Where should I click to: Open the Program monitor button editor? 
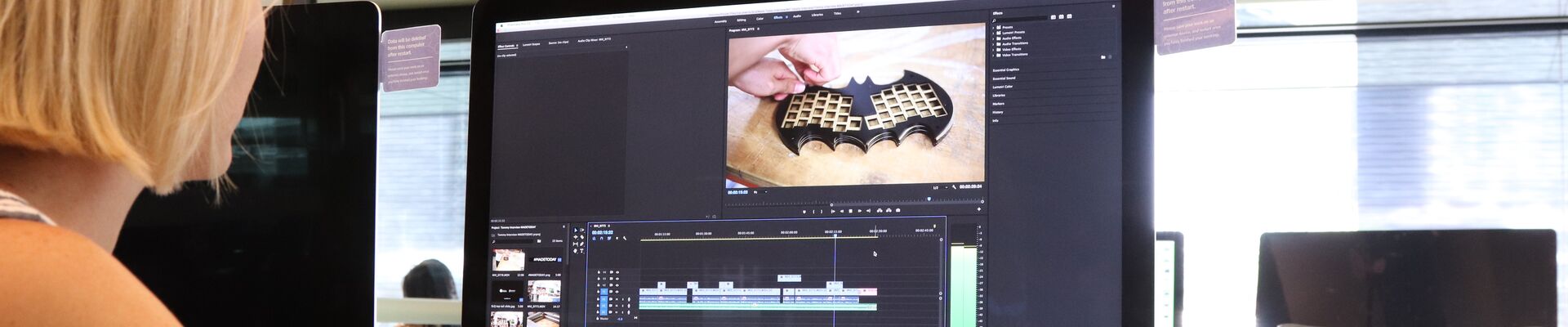point(979,209)
